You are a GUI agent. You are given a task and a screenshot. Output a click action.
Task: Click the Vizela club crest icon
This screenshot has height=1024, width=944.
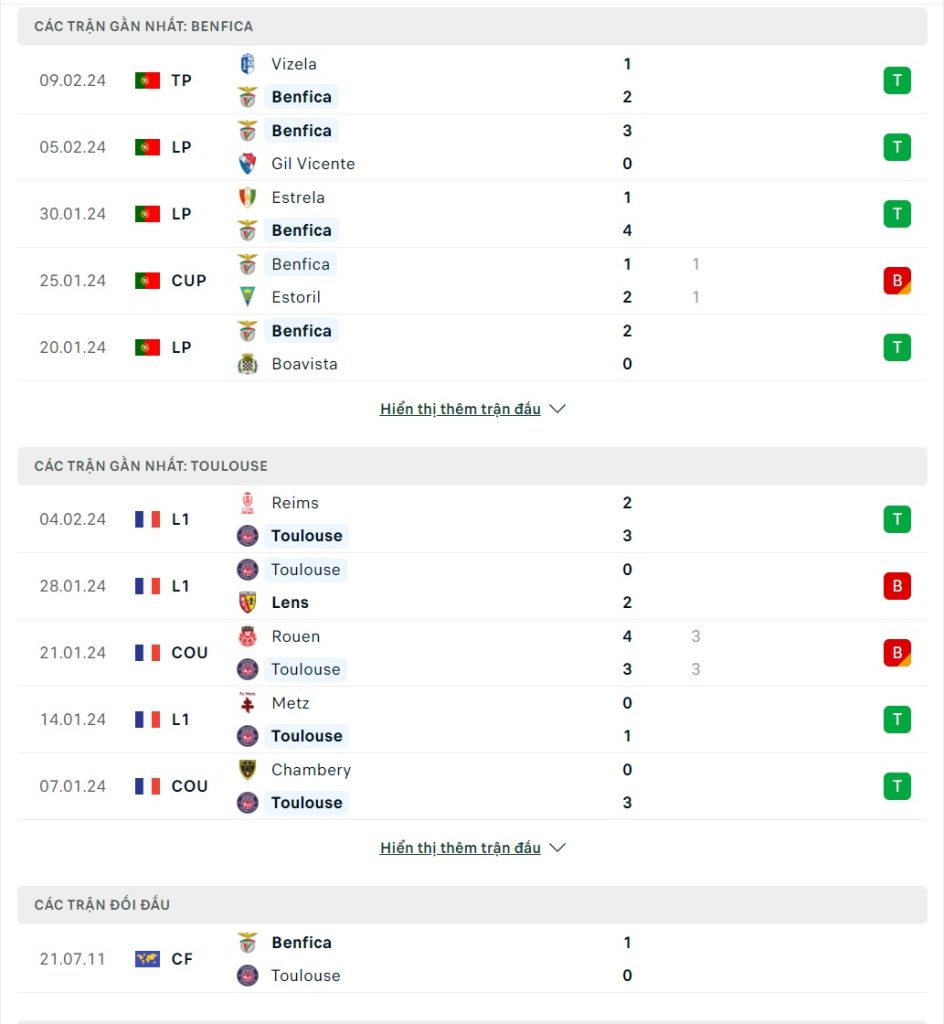point(247,64)
